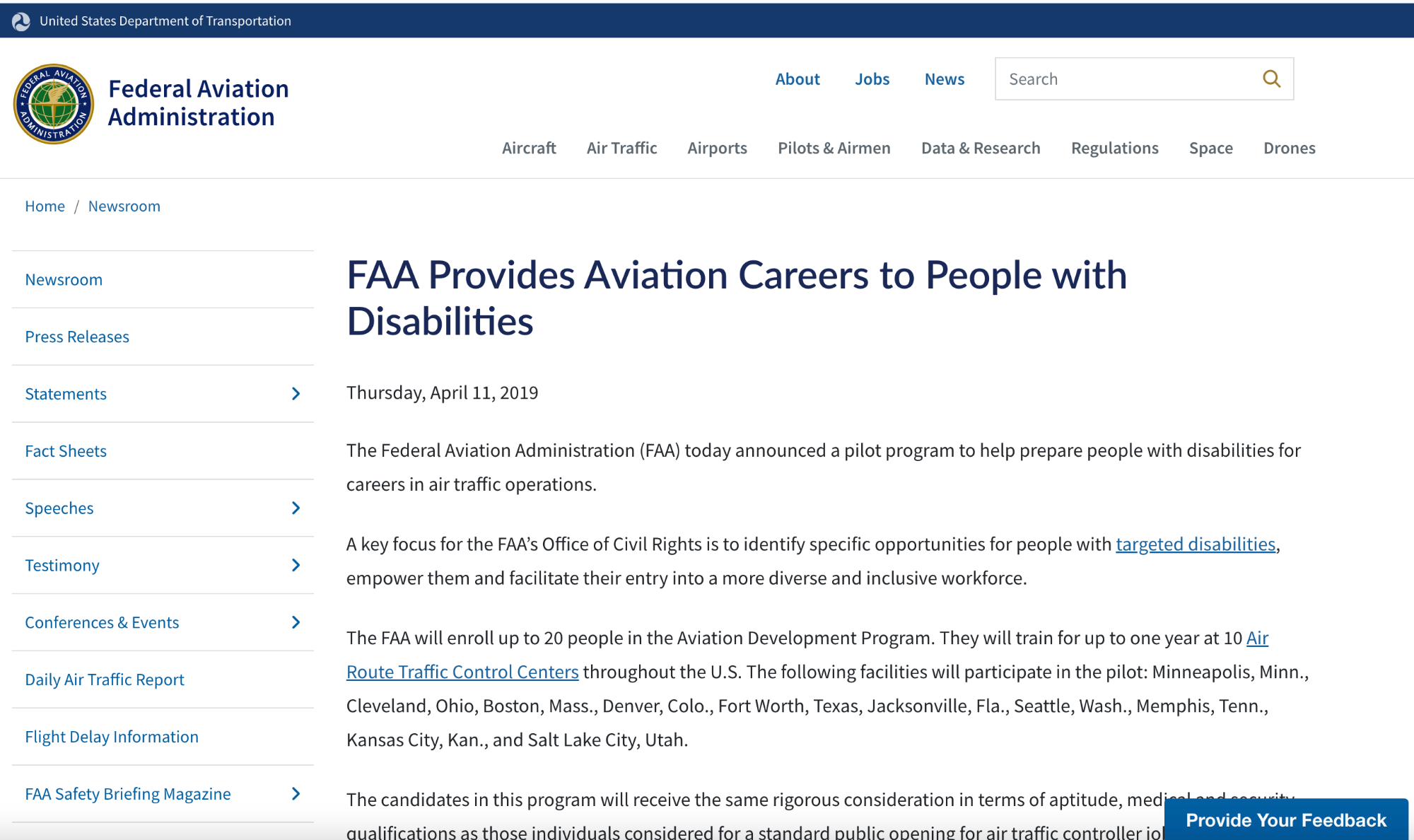Expand the Testimony sidebar section
Image resolution: width=1414 pixels, height=840 pixels.
point(296,565)
